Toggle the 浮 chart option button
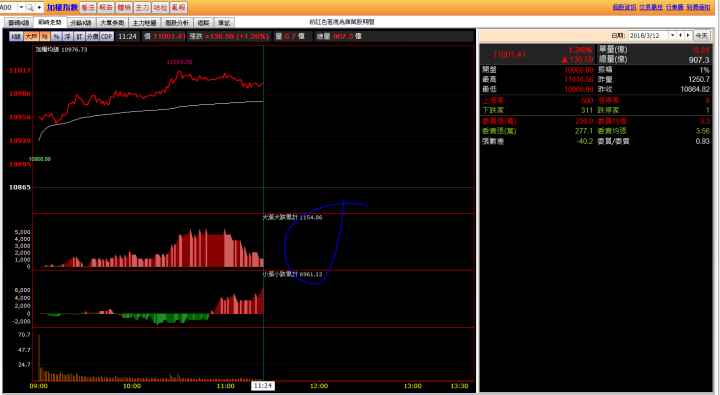Viewport: 720px width, 395px height. pyautogui.click(x=68, y=36)
